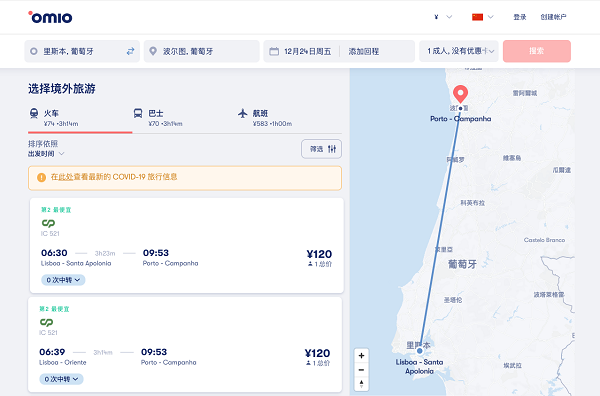The width and height of the screenshot is (600, 396).
Task: Click the destination location pin icon
Action: (153, 51)
